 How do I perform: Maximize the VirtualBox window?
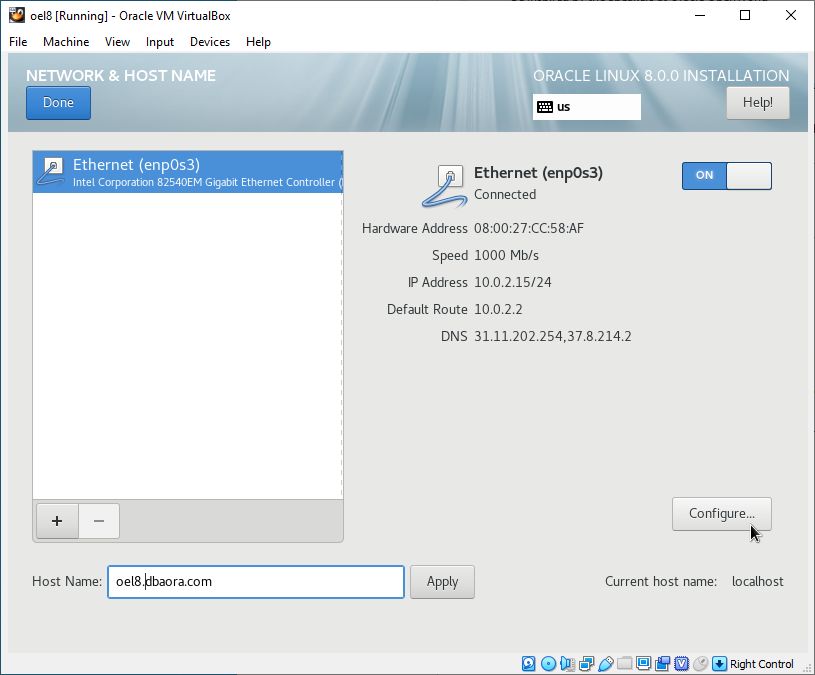point(745,15)
